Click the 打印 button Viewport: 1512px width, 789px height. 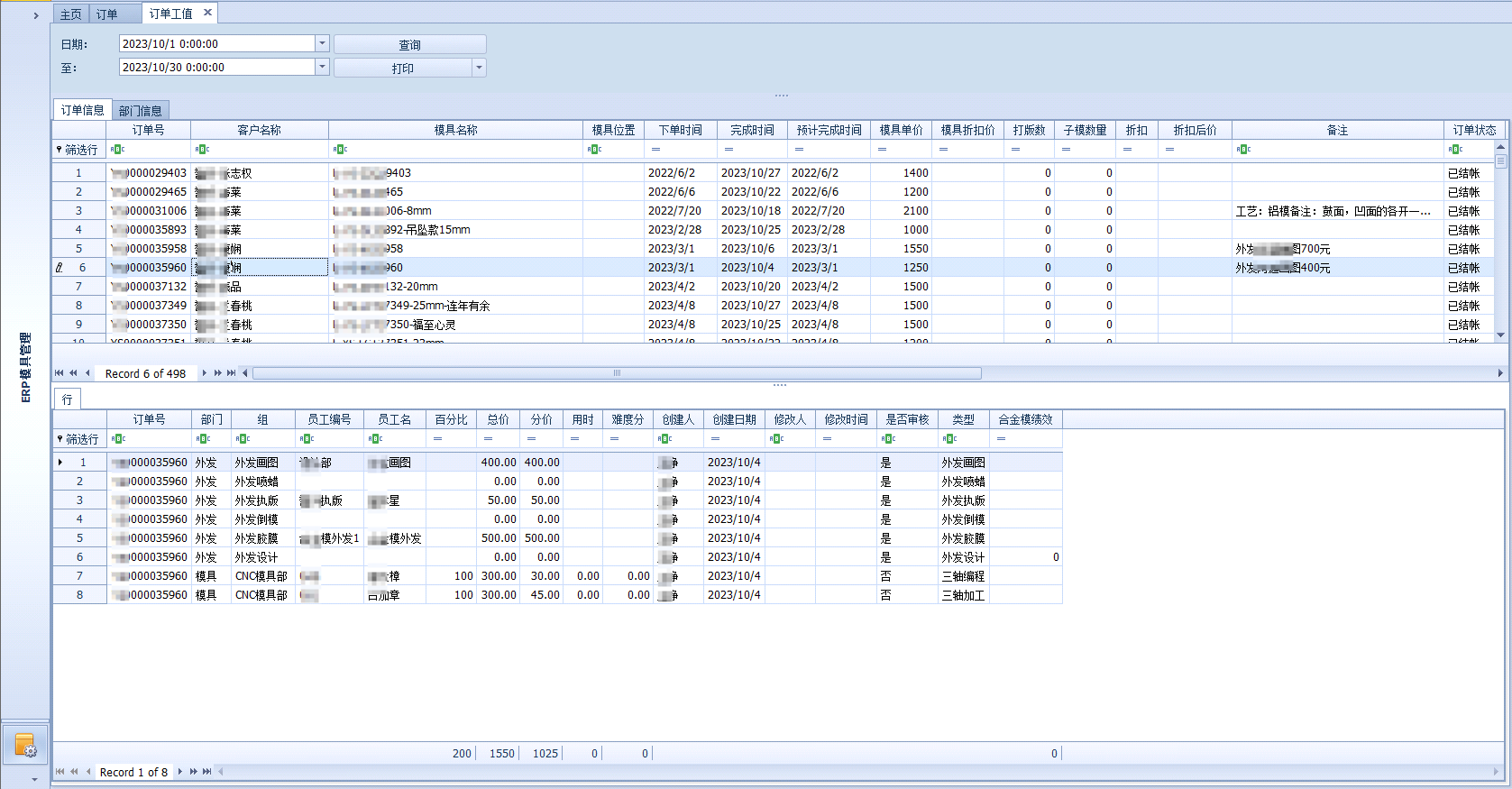pyautogui.click(x=403, y=68)
